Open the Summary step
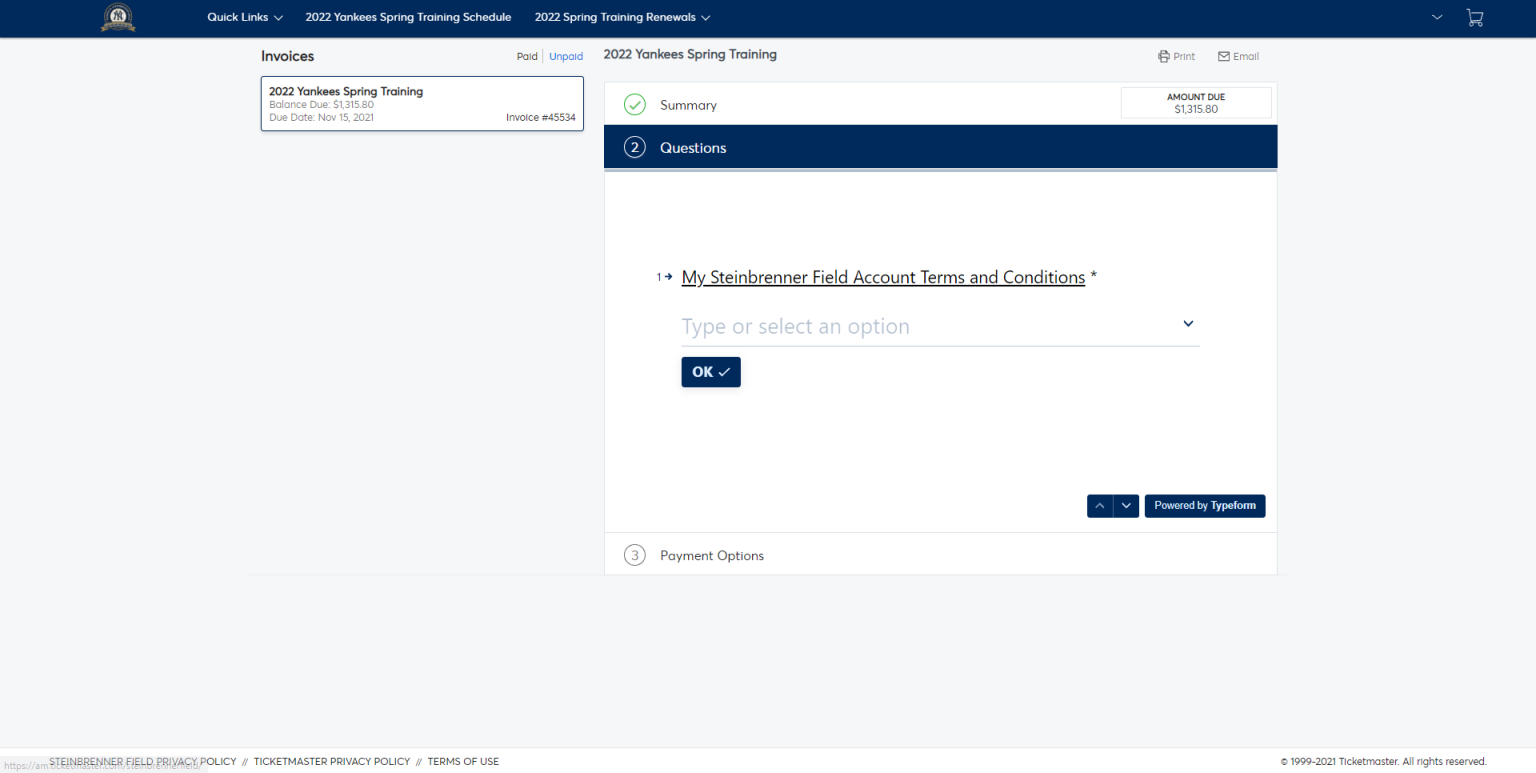The height and width of the screenshot is (773, 1536). (688, 105)
